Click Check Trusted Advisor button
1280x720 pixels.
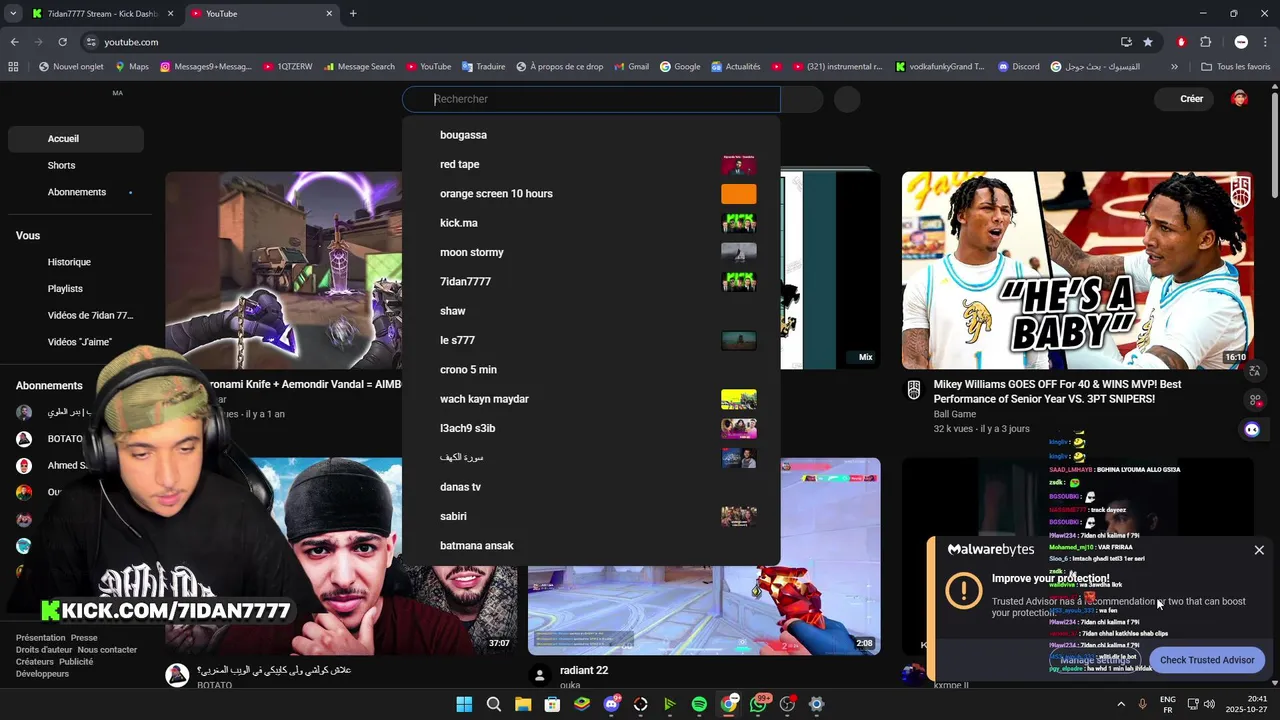(1207, 660)
